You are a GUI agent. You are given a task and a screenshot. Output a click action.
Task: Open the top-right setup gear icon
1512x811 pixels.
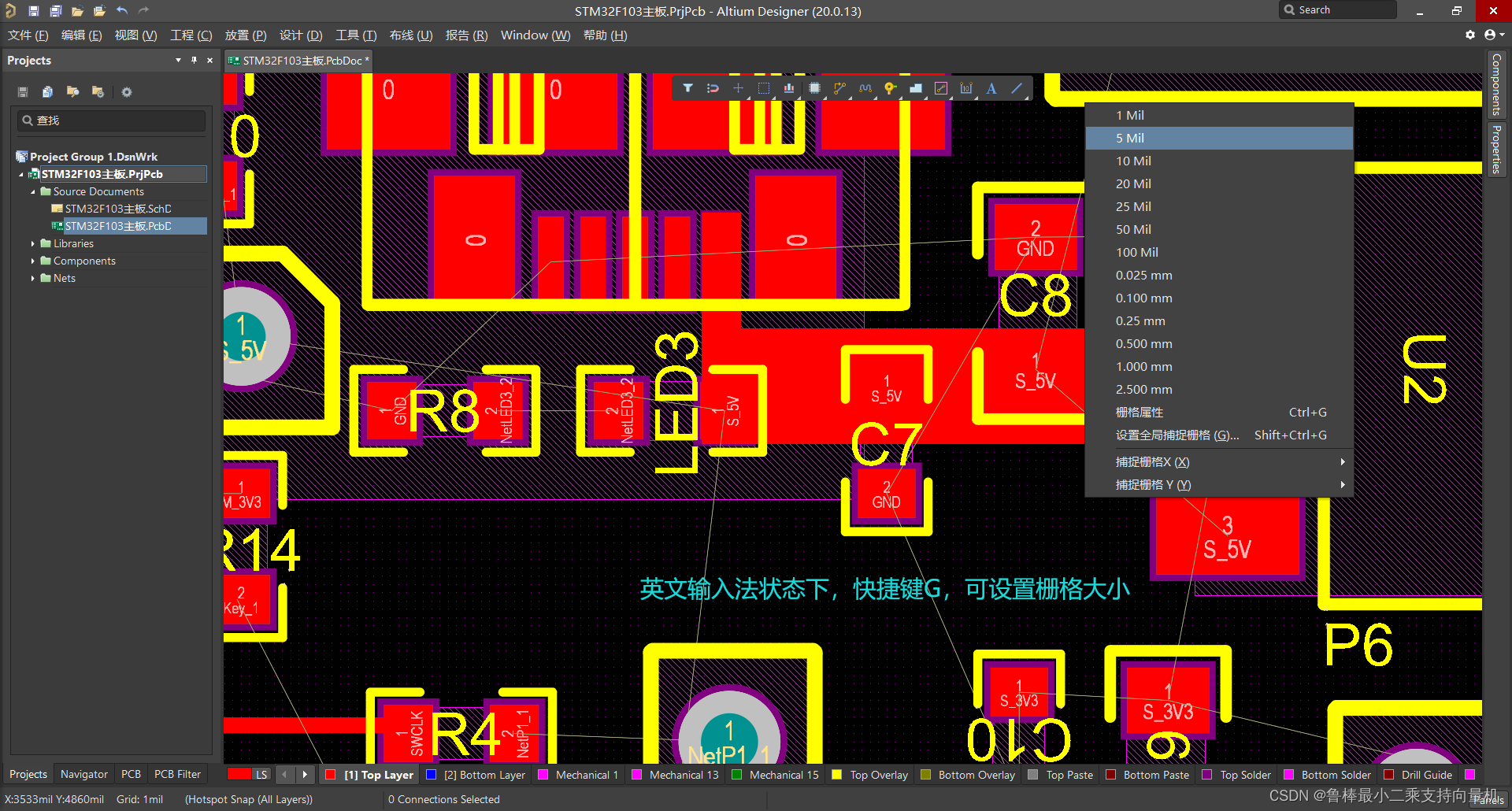[1469, 35]
